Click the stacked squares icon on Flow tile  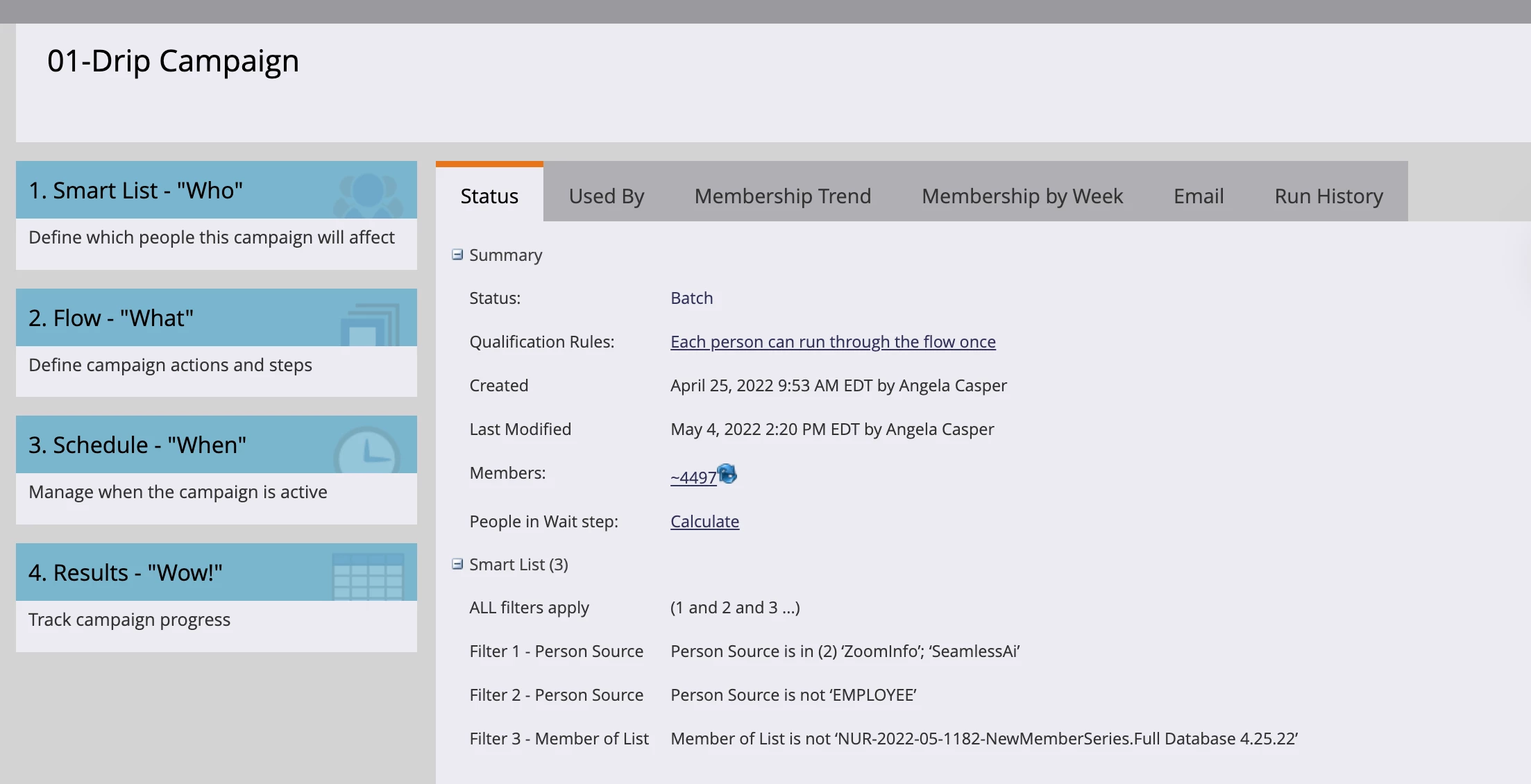click(x=371, y=323)
